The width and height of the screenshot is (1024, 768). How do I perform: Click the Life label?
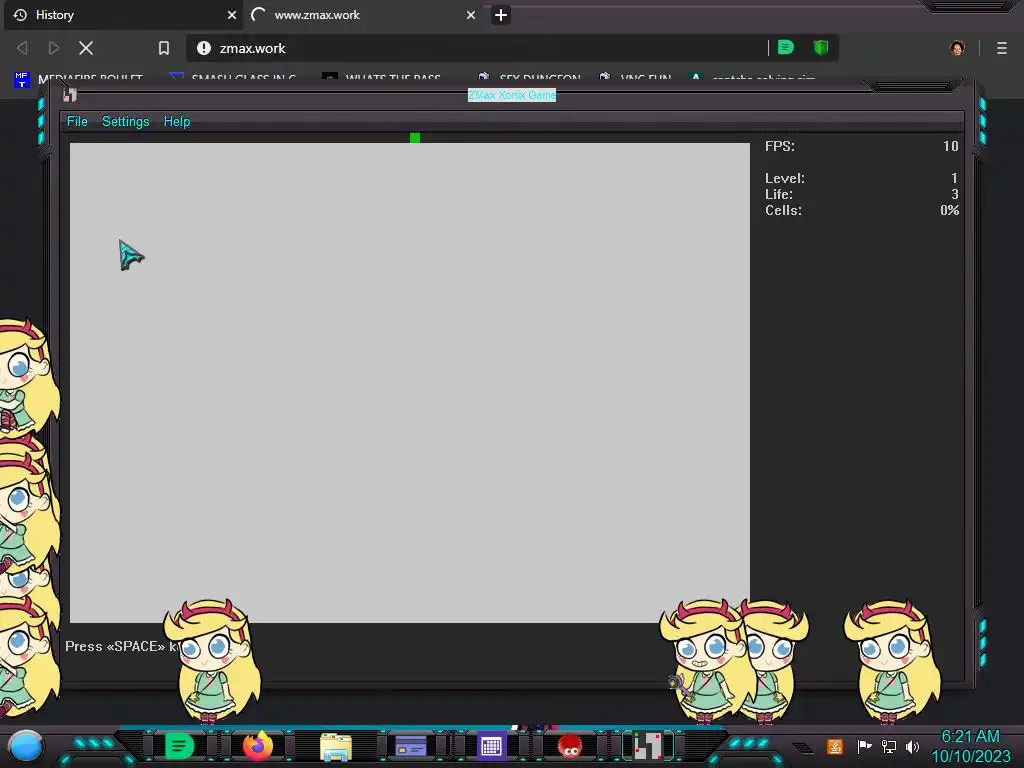coord(779,194)
